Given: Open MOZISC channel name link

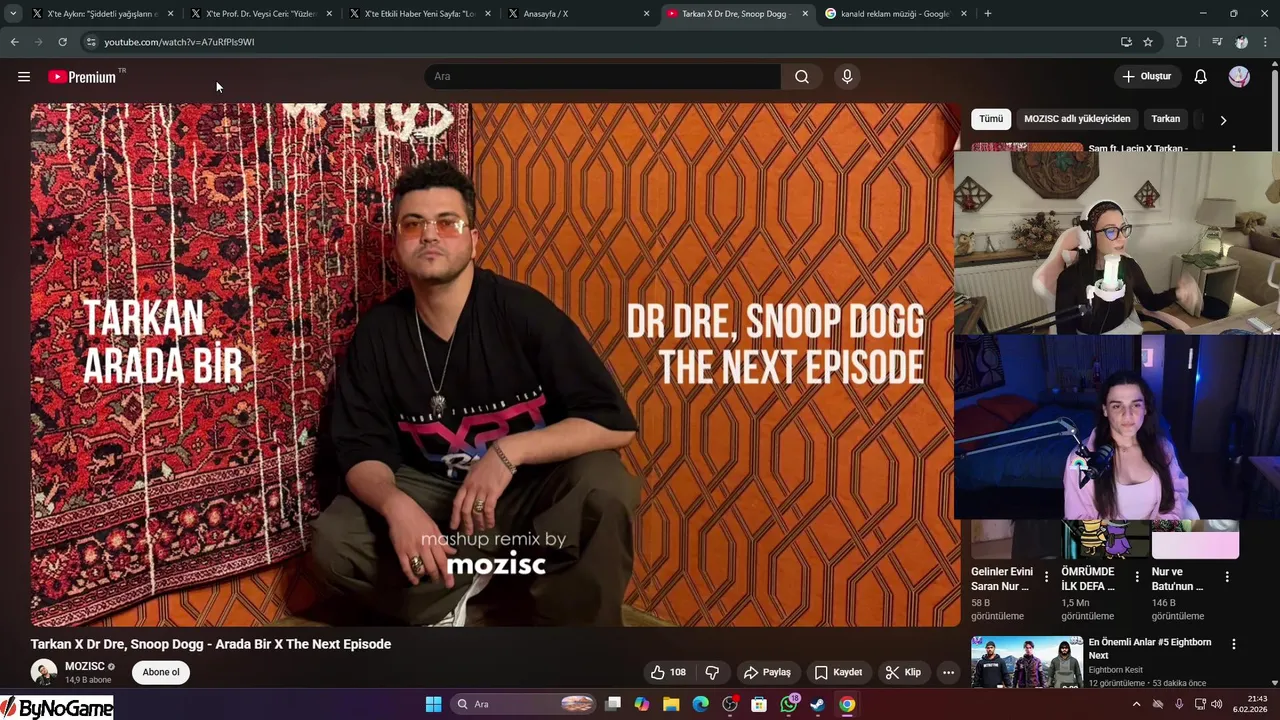Looking at the screenshot, I should [x=85, y=666].
